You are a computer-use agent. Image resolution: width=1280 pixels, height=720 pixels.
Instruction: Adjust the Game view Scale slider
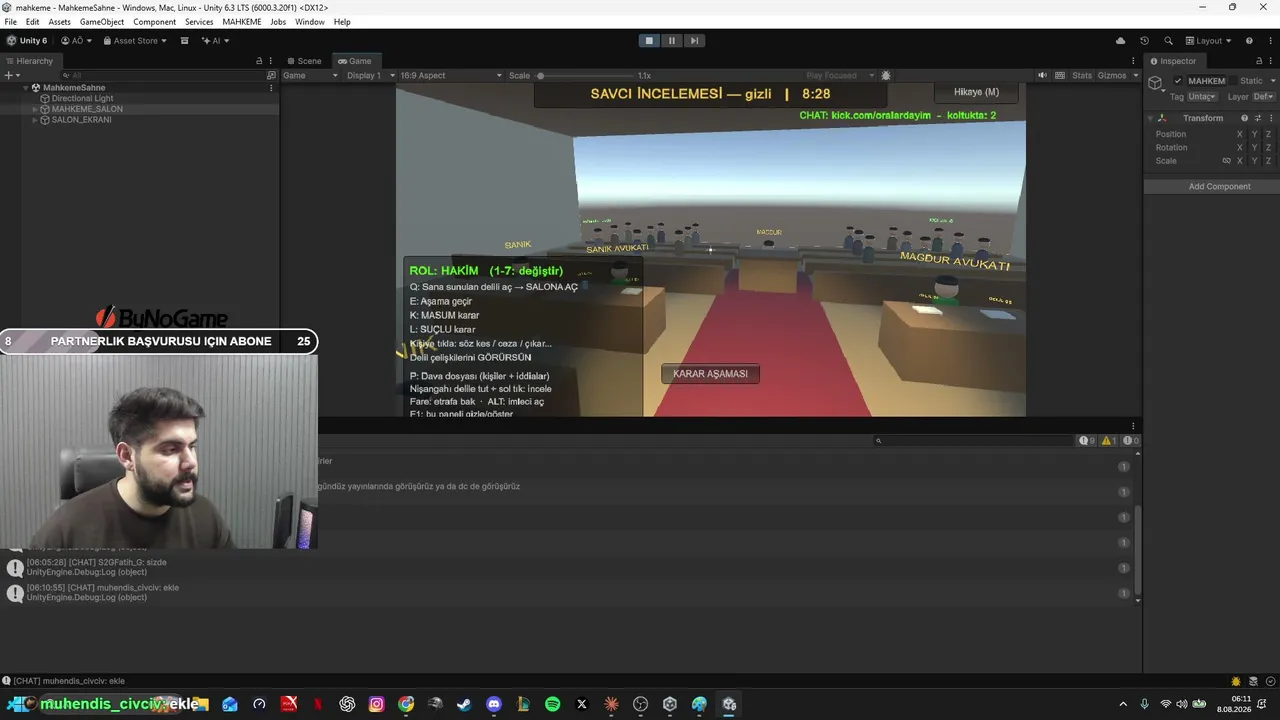tap(585, 75)
